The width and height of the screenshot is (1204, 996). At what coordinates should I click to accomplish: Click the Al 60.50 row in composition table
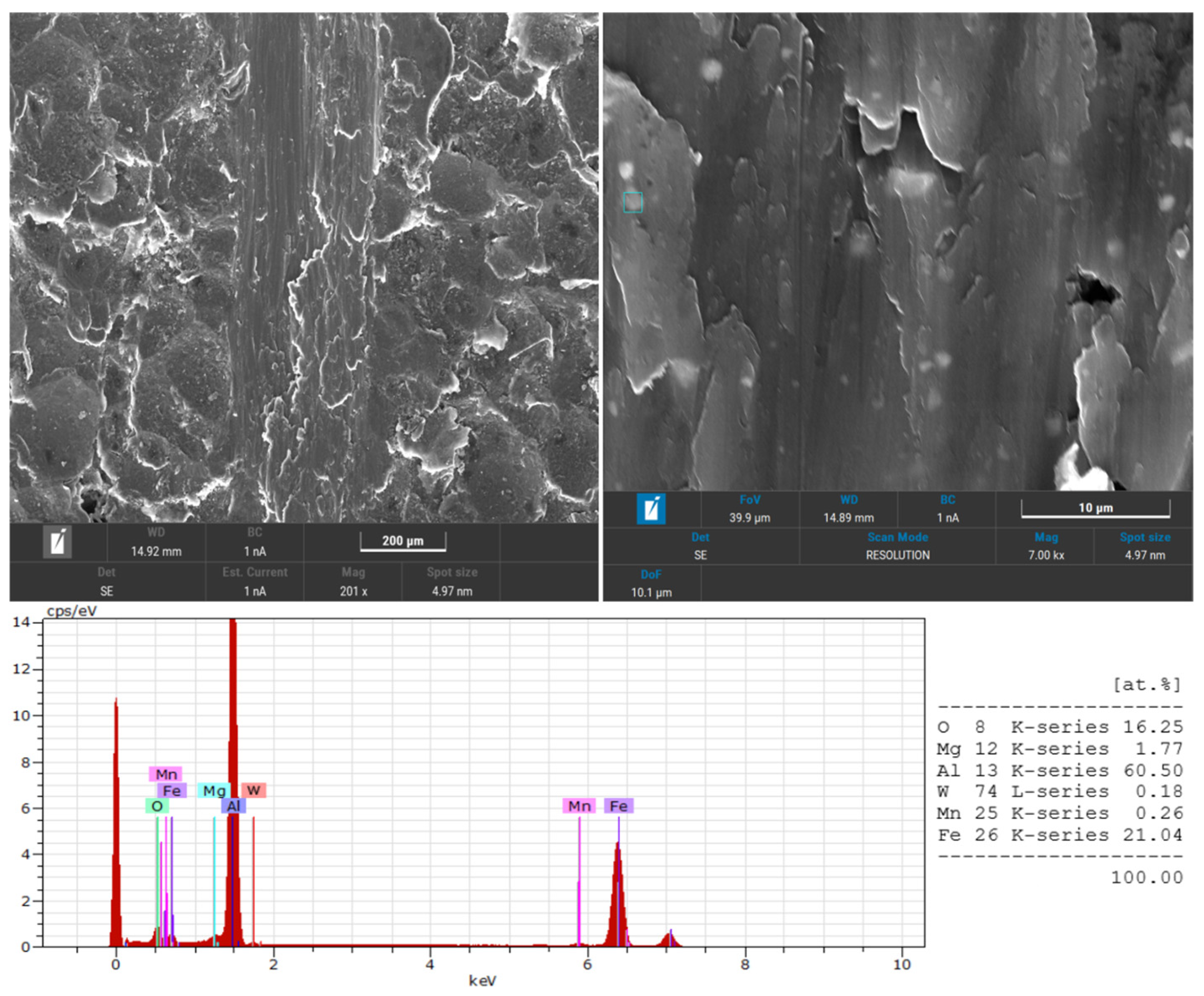(x=1060, y=770)
